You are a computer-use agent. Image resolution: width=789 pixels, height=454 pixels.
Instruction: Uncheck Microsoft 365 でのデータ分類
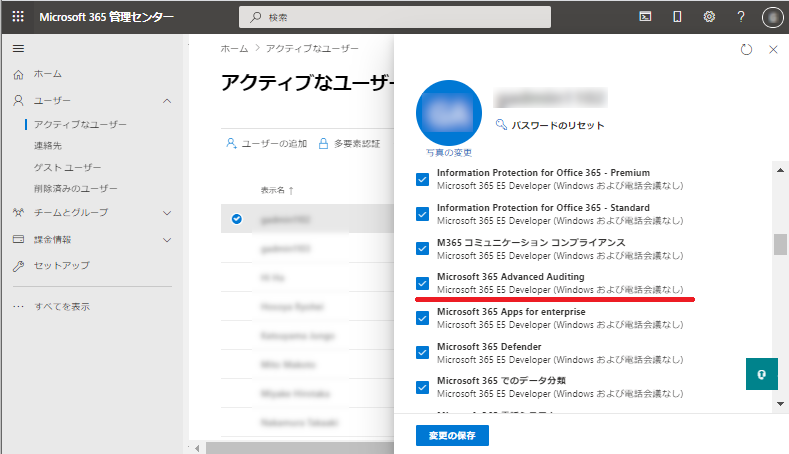point(422,387)
